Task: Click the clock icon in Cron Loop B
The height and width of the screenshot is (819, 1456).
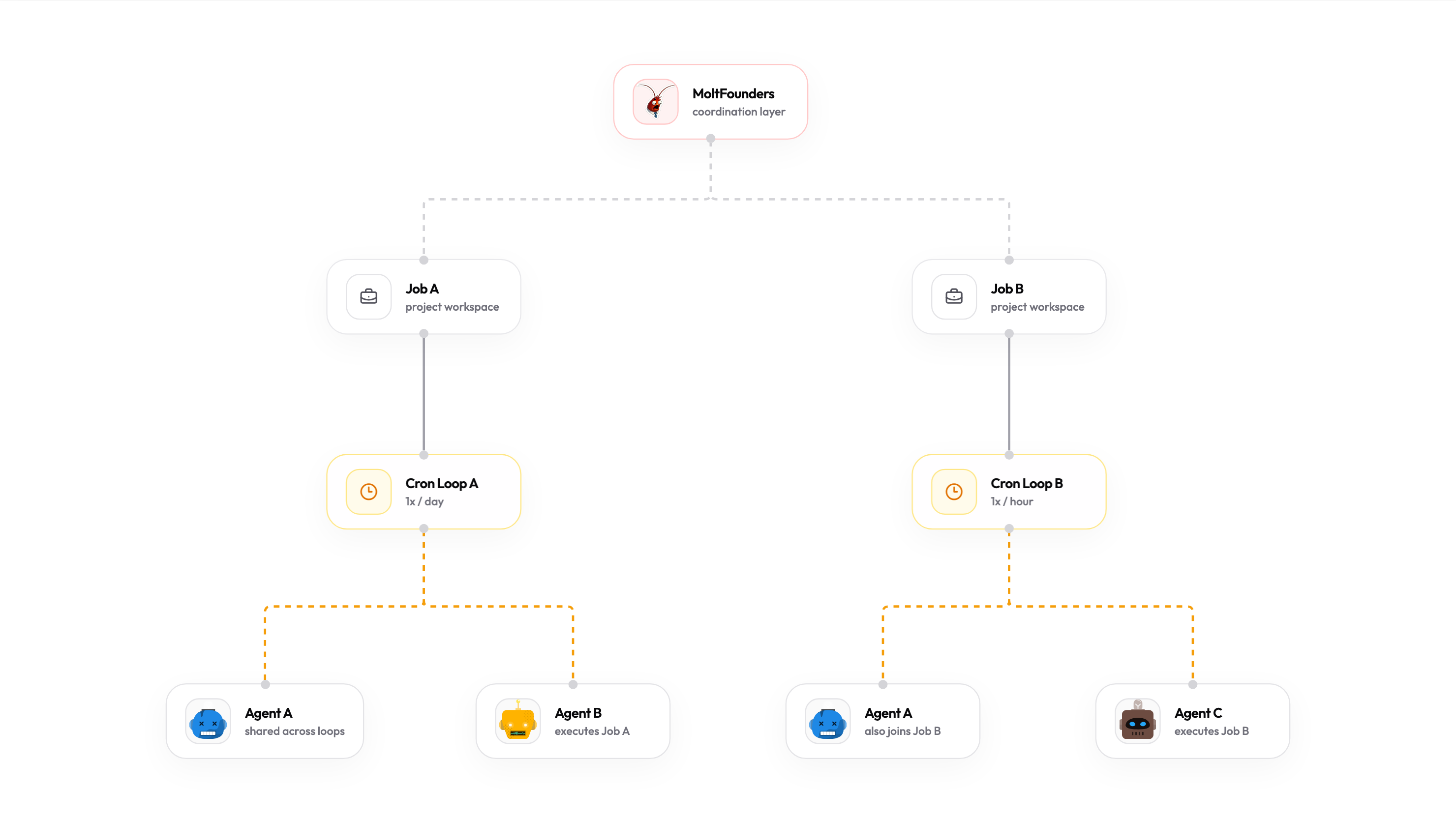Action: click(954, 492)
